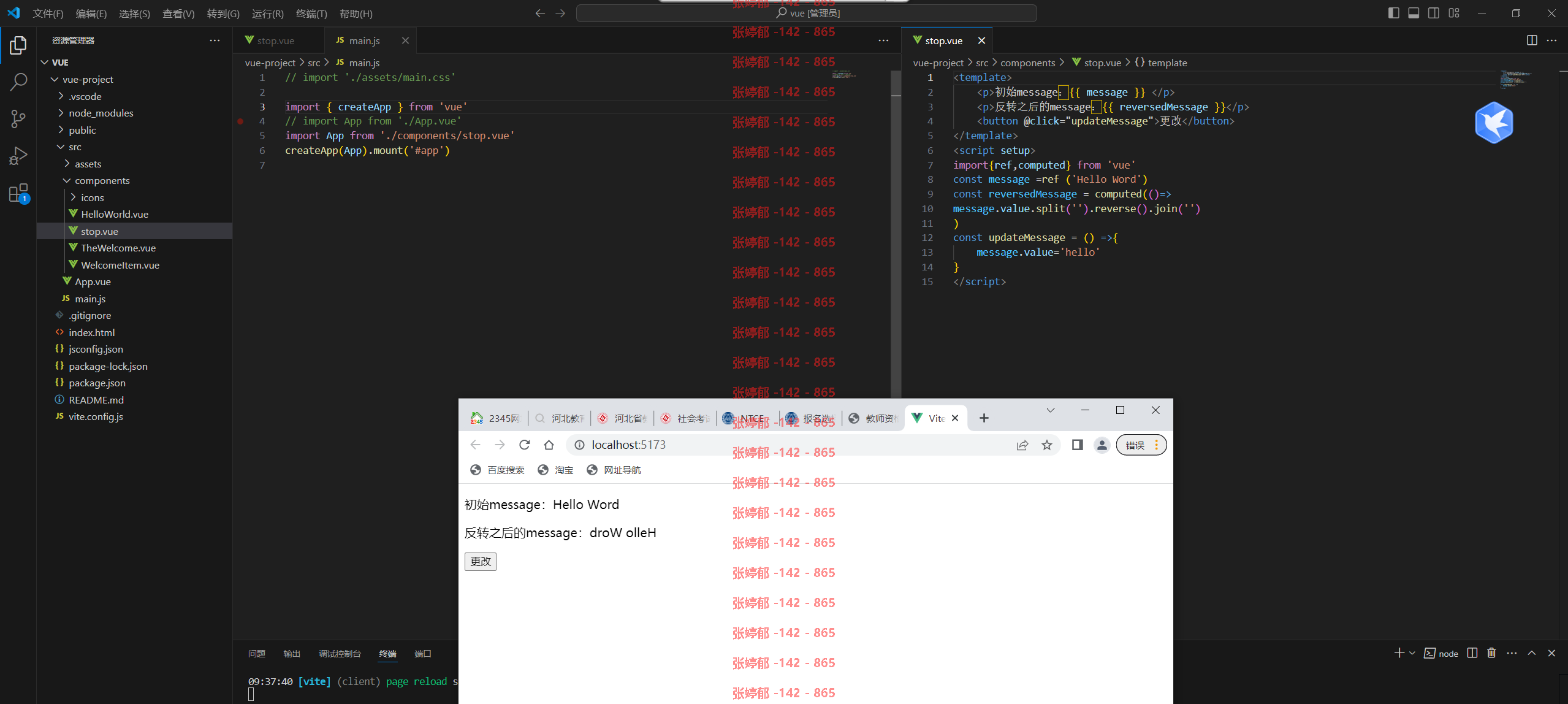Expand the node_modules folder

(135, 113)
